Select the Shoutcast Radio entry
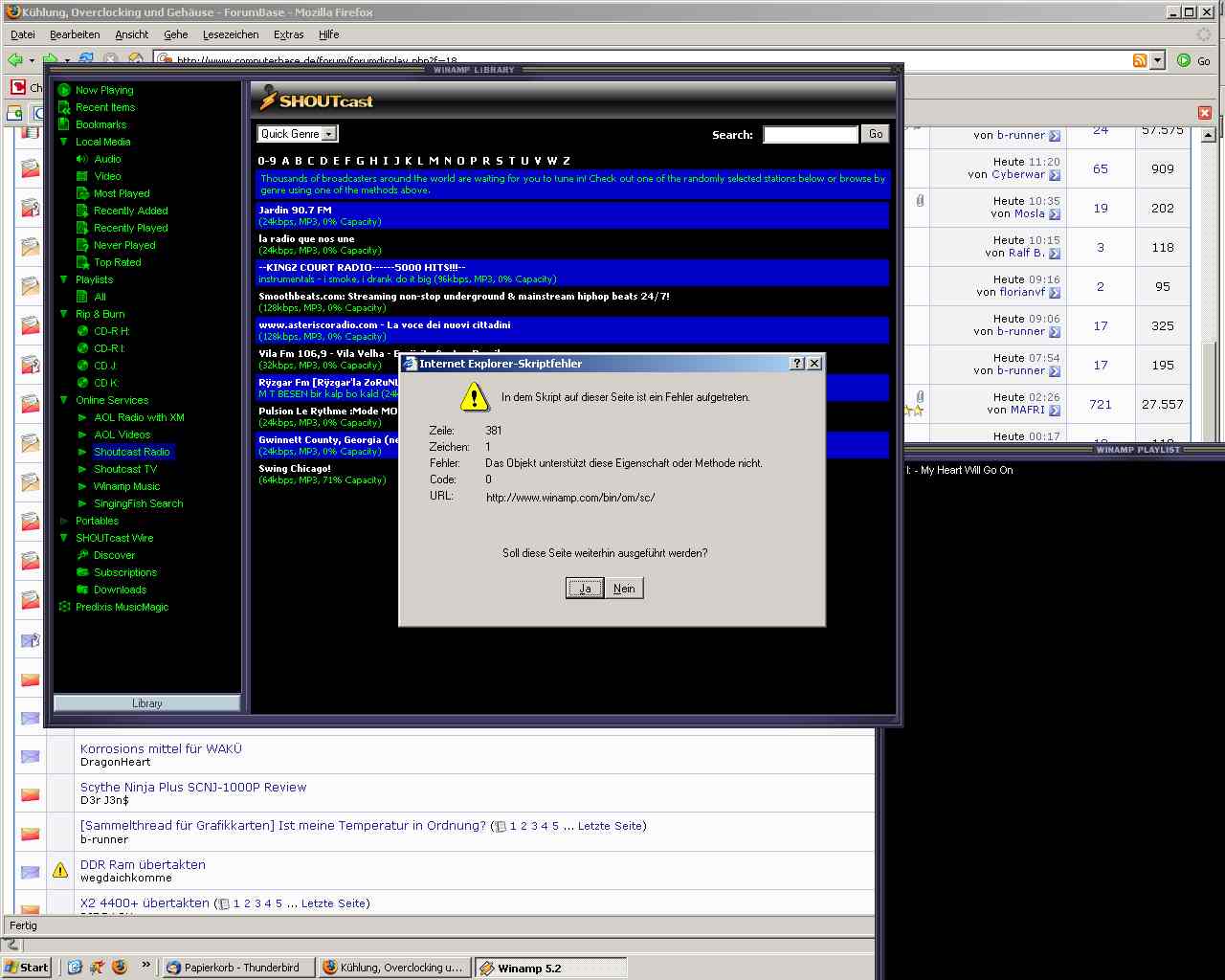This screenshot has height=980, width=1225. click(131, 452)
